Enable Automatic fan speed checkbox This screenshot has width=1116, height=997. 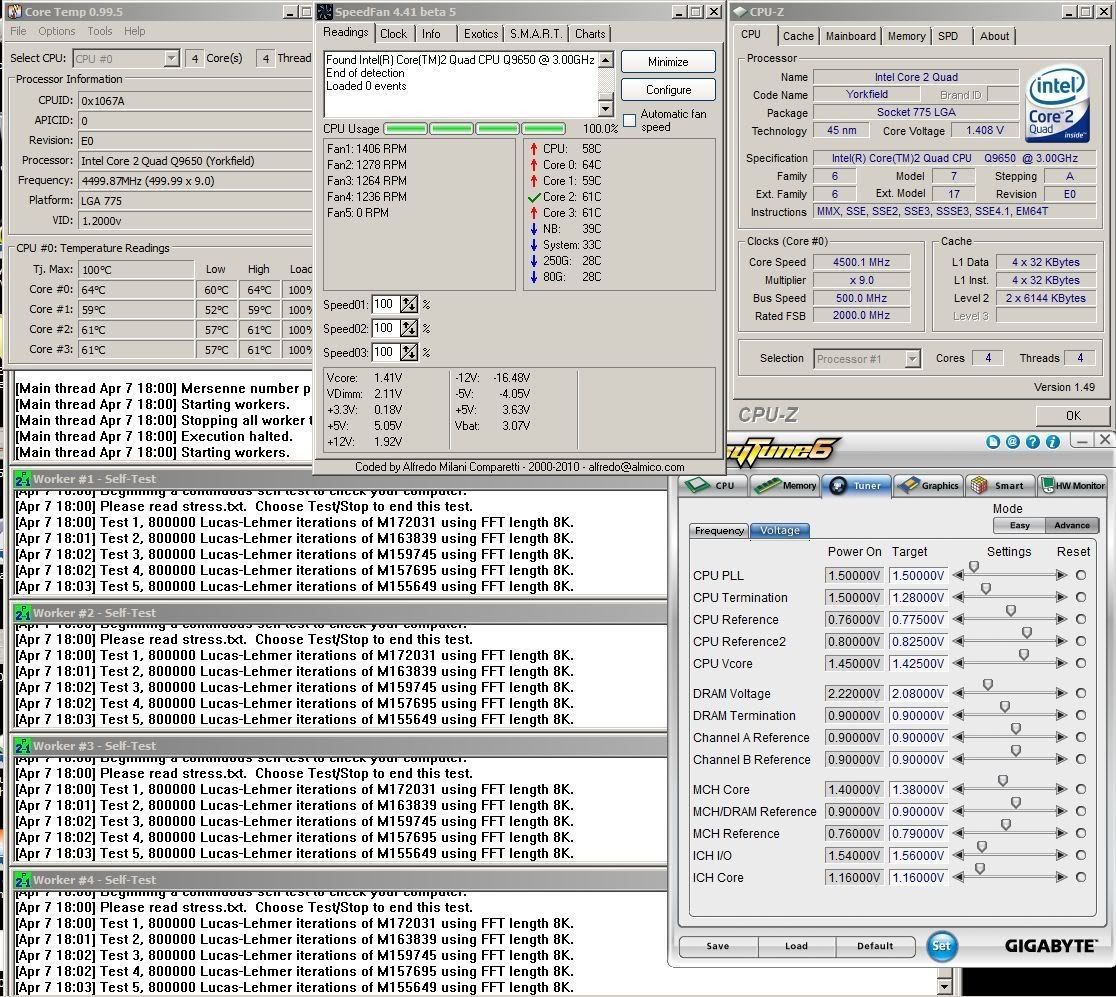(629, 120)
